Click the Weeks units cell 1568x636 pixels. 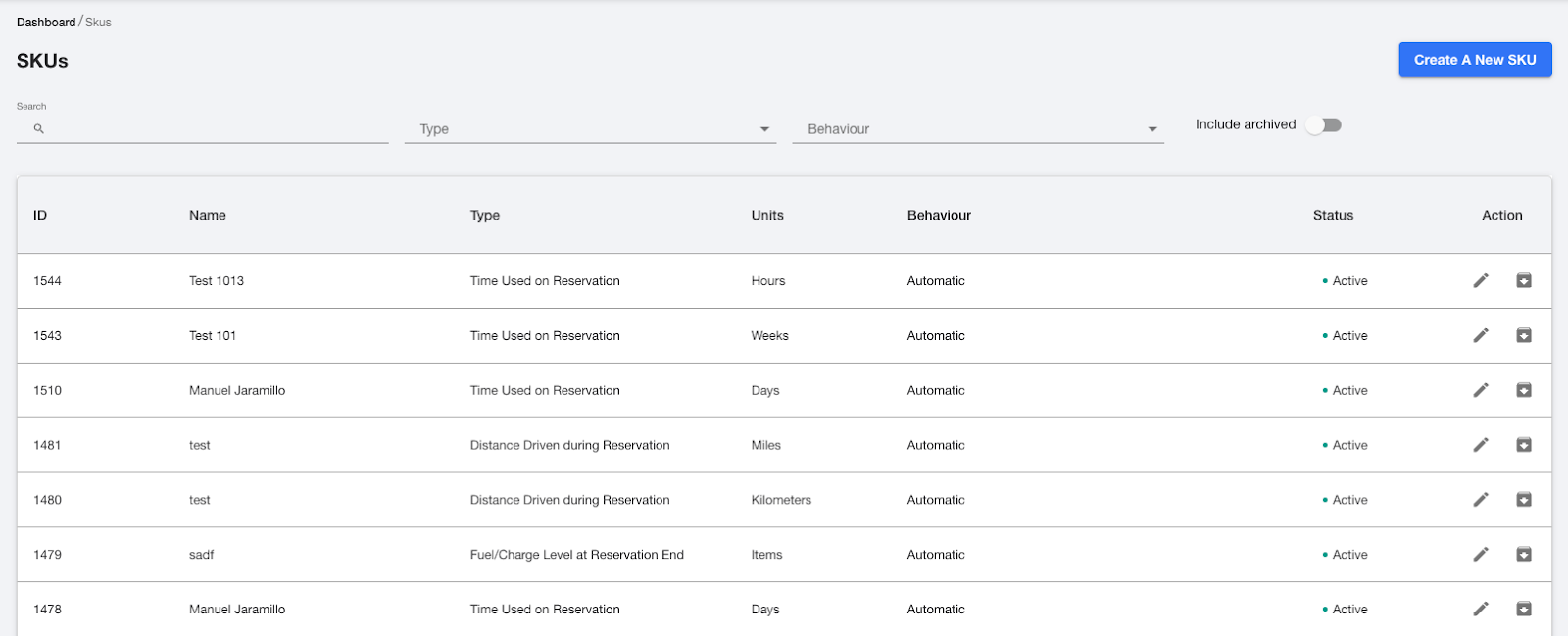pos(769,335)
